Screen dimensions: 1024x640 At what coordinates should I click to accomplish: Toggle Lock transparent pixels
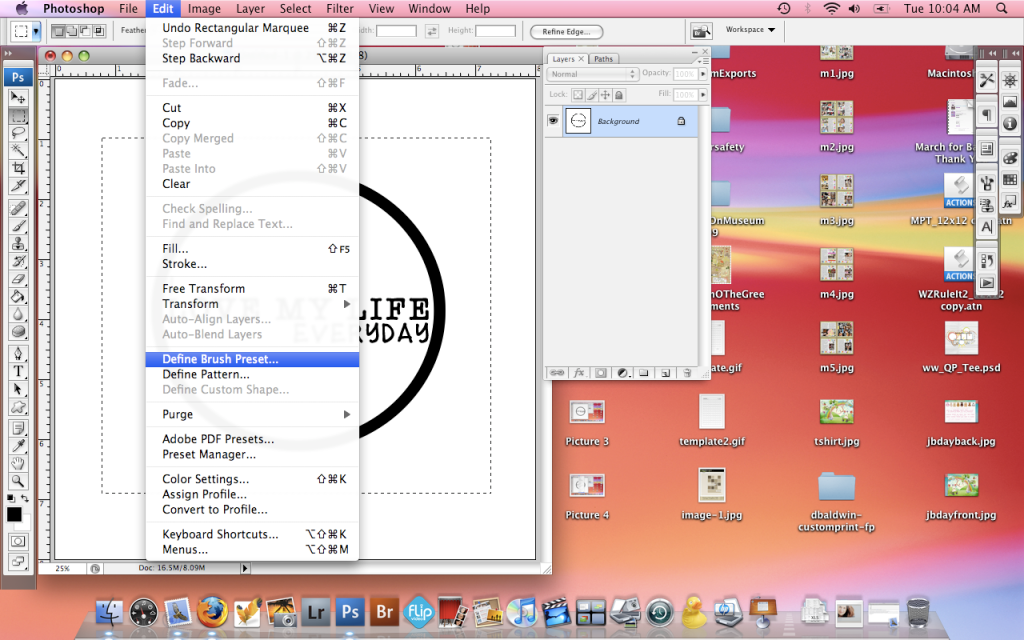[x=578, y=95]
